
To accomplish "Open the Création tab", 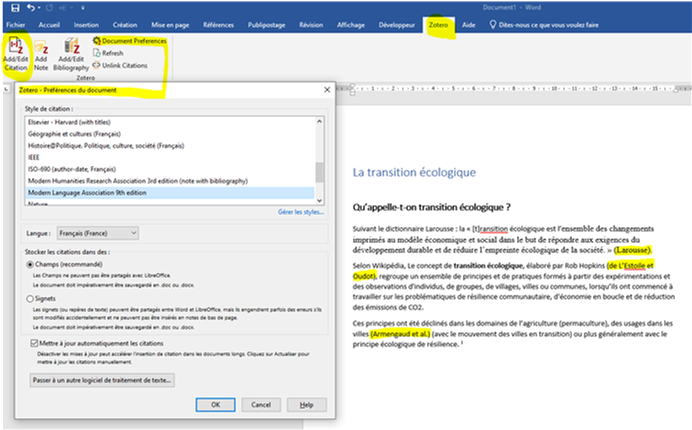I will tap(125, 25).
